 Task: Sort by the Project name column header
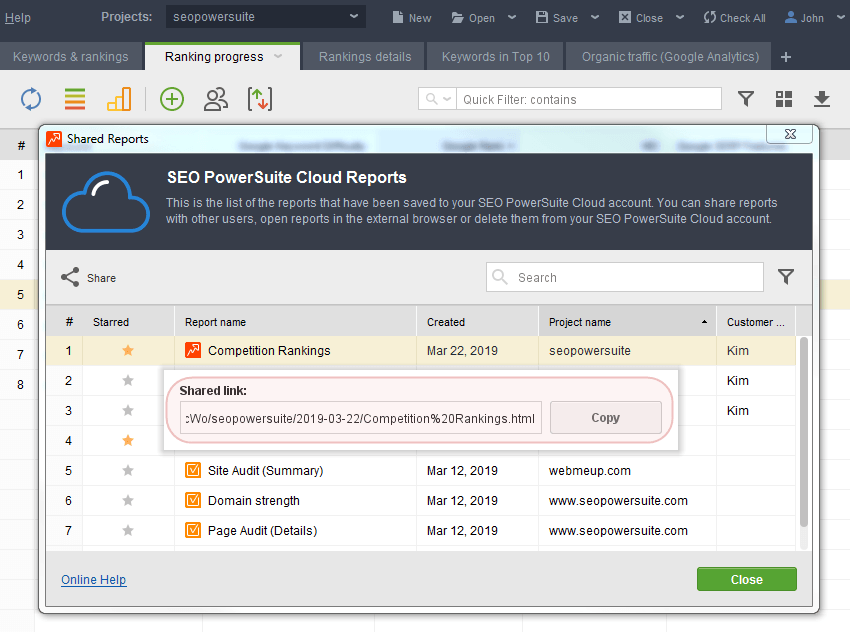(x=627, y=322)
